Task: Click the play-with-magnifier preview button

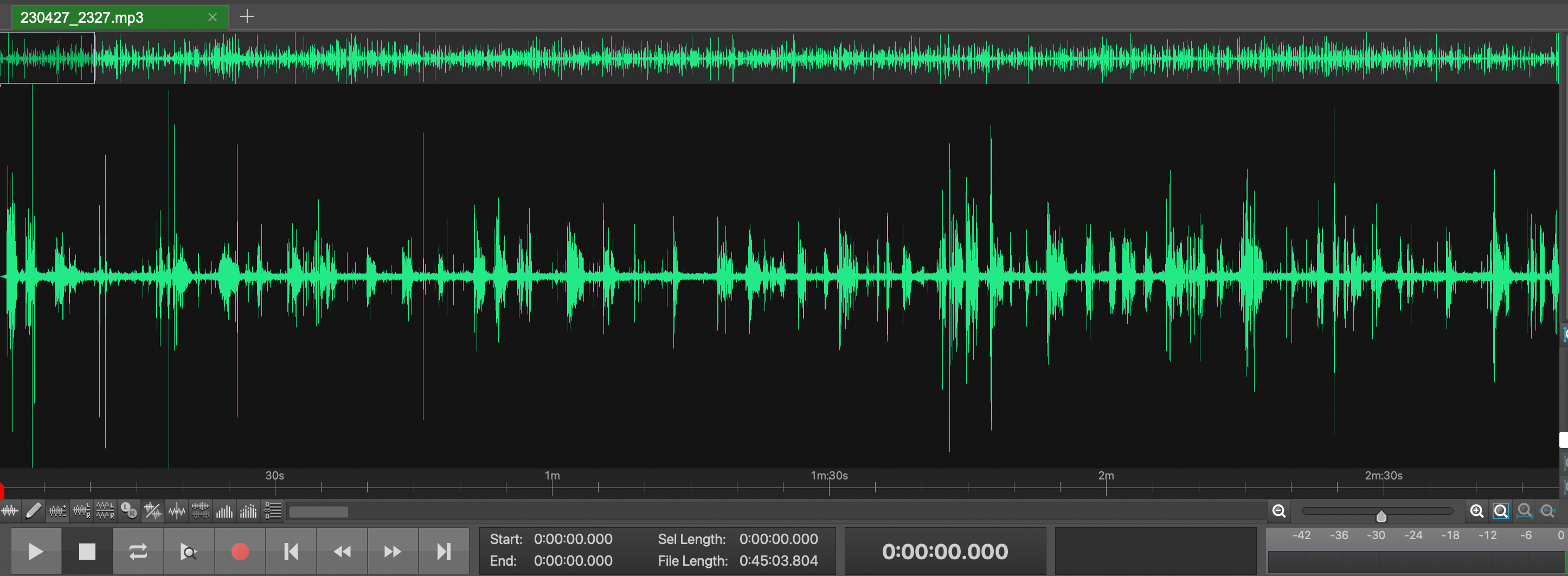Action: pos(189,552)
